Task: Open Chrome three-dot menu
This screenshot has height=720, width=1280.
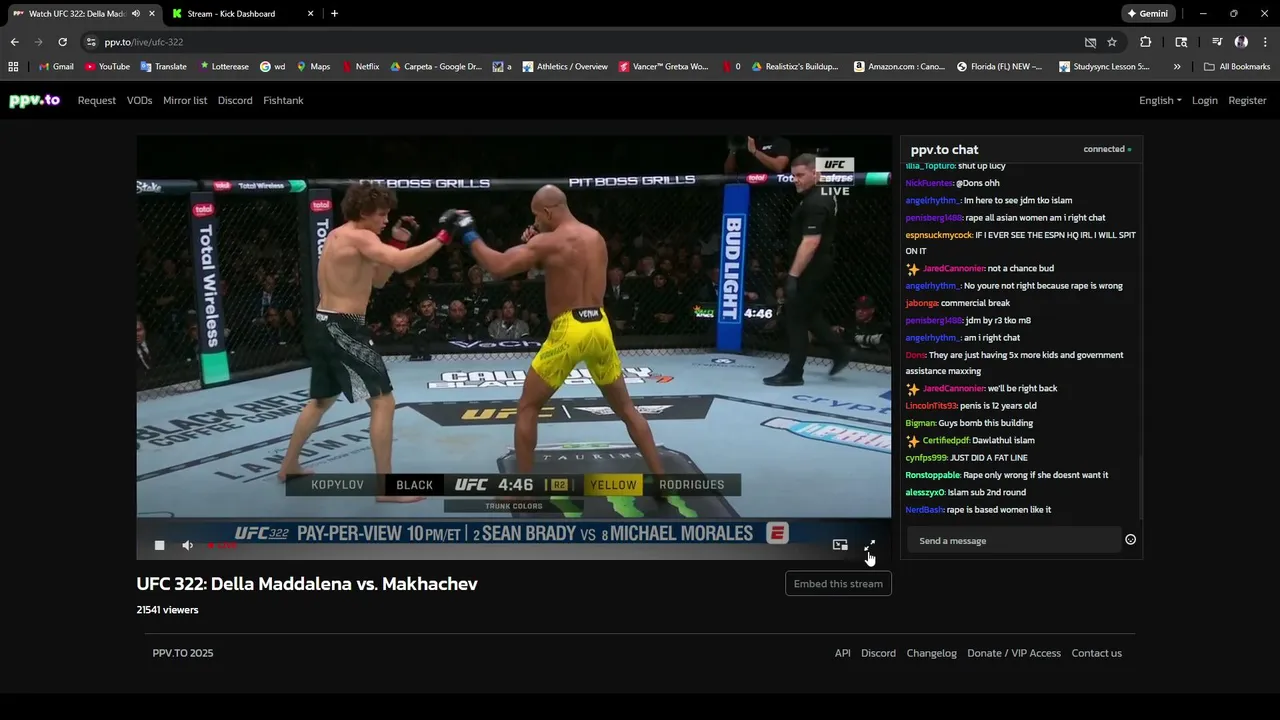Action: (1266, 42)
